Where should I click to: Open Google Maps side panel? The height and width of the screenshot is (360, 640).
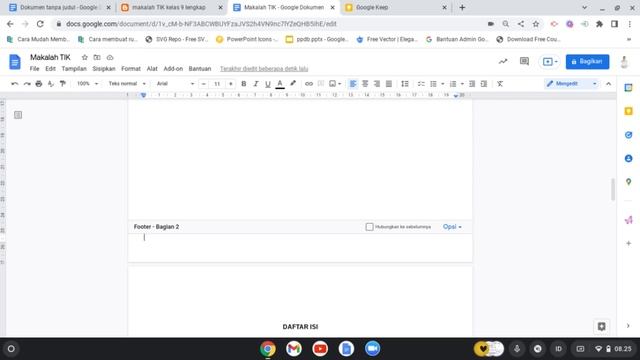(629, 182)
